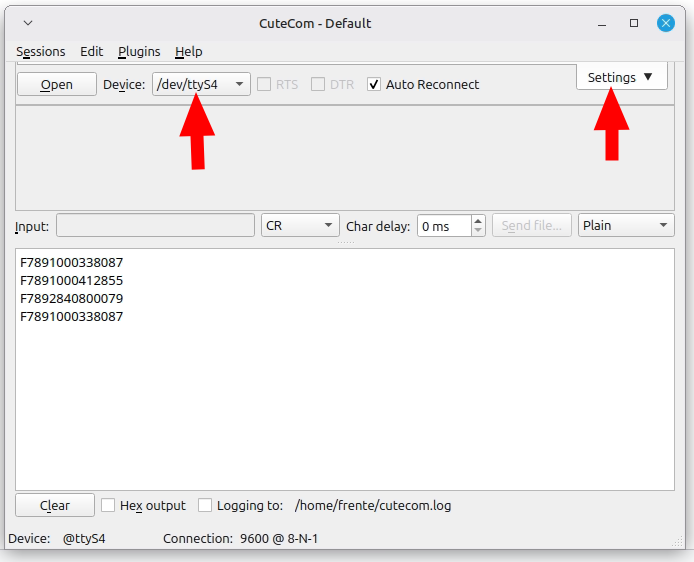Click the window resize grip corner
694x562 pixels.
[x=678, y=542]
